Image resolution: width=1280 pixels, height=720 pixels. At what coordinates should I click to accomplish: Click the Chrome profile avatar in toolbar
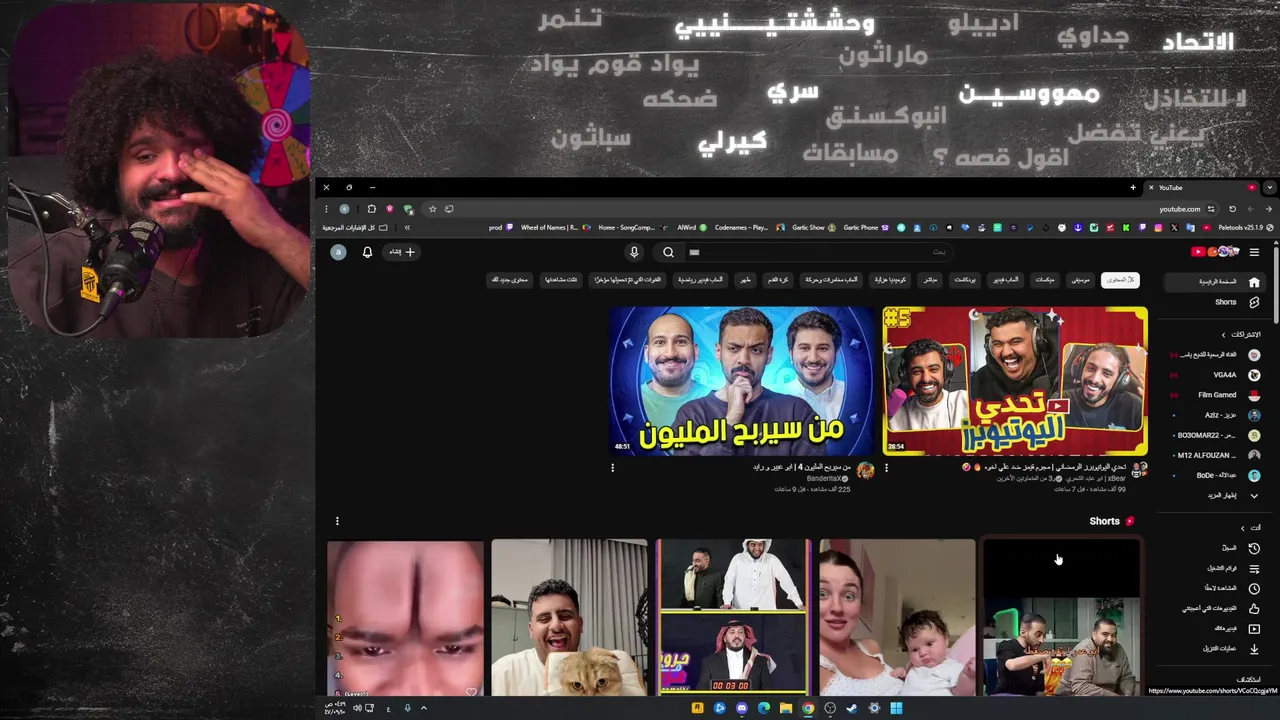(x=344, y=209)
